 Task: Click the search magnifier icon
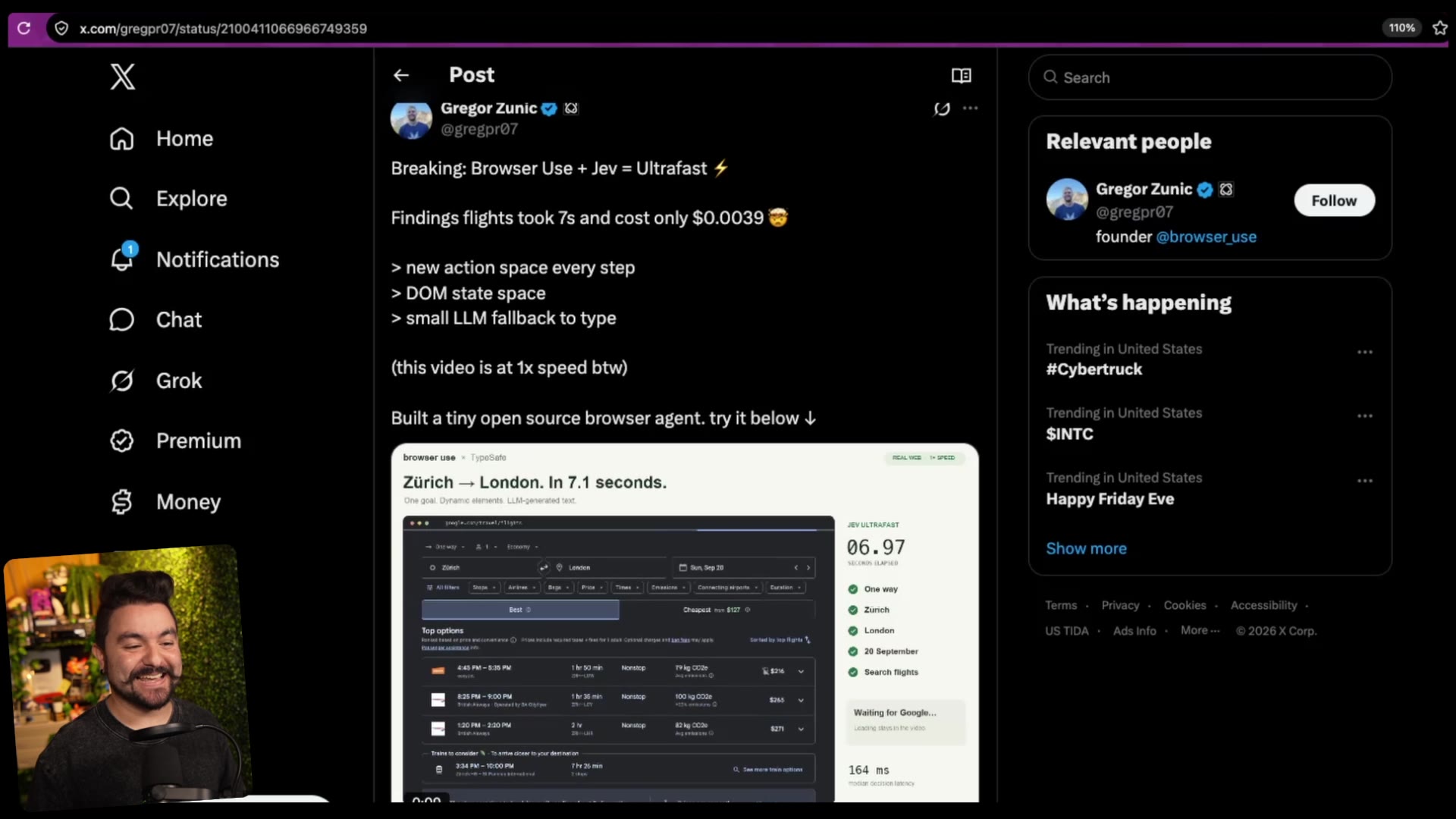tap(1050, 77)
